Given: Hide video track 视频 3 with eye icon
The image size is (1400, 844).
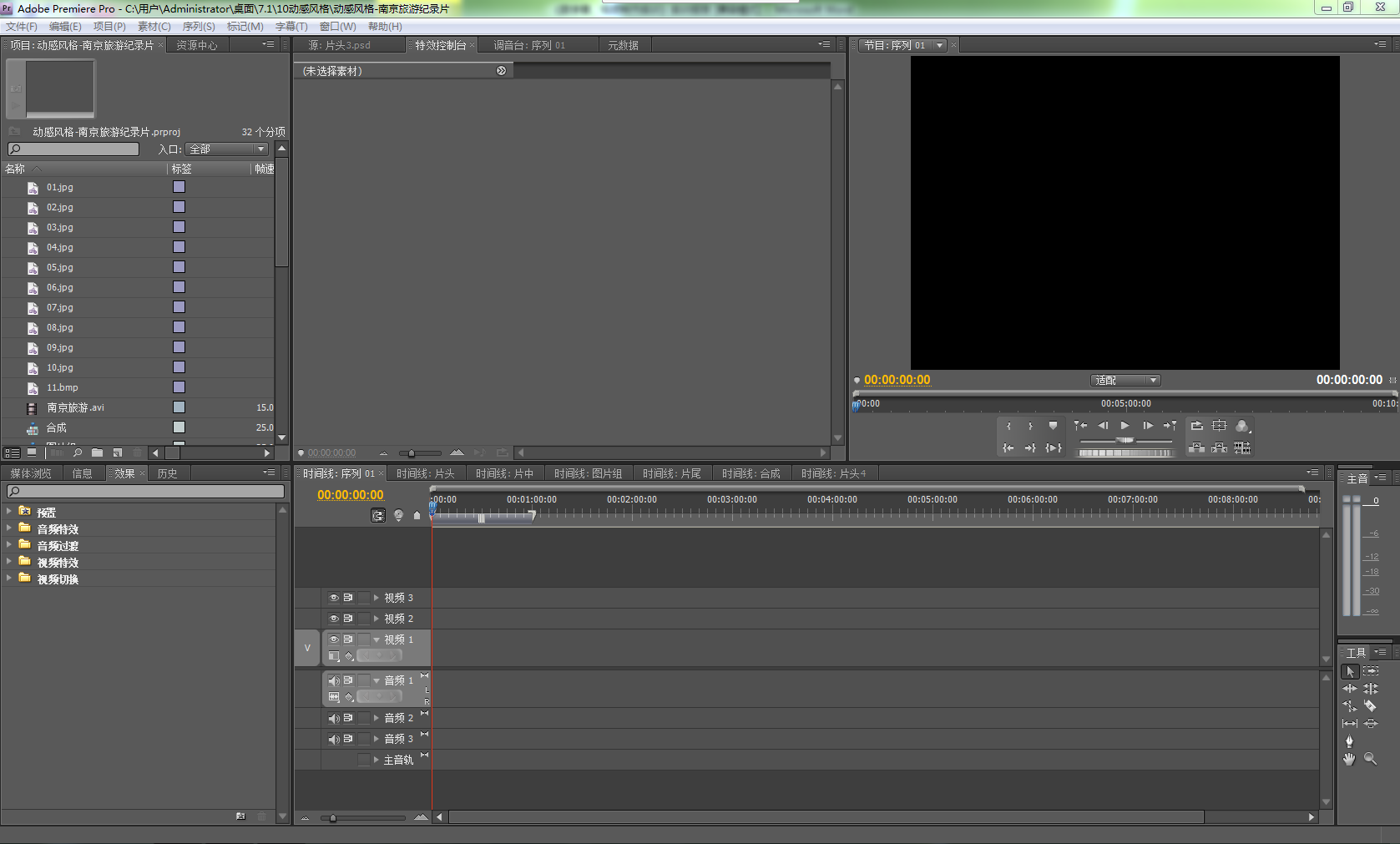Looking at the screenshot, I should pos(334,598).
